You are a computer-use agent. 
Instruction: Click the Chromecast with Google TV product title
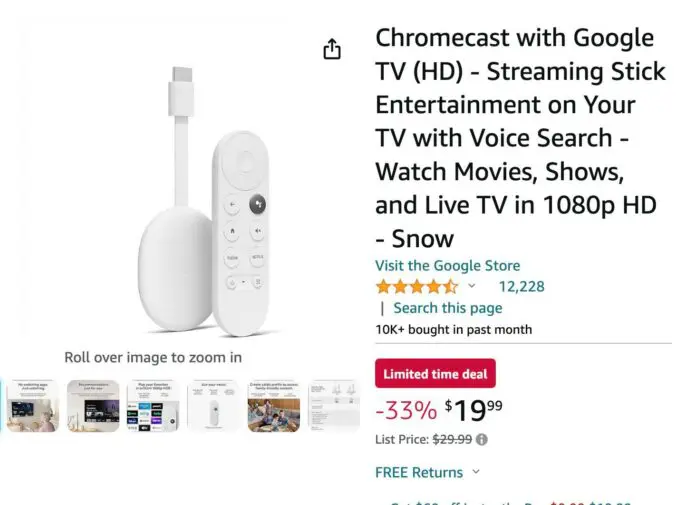pyautogui.click(x=516, y=138)
